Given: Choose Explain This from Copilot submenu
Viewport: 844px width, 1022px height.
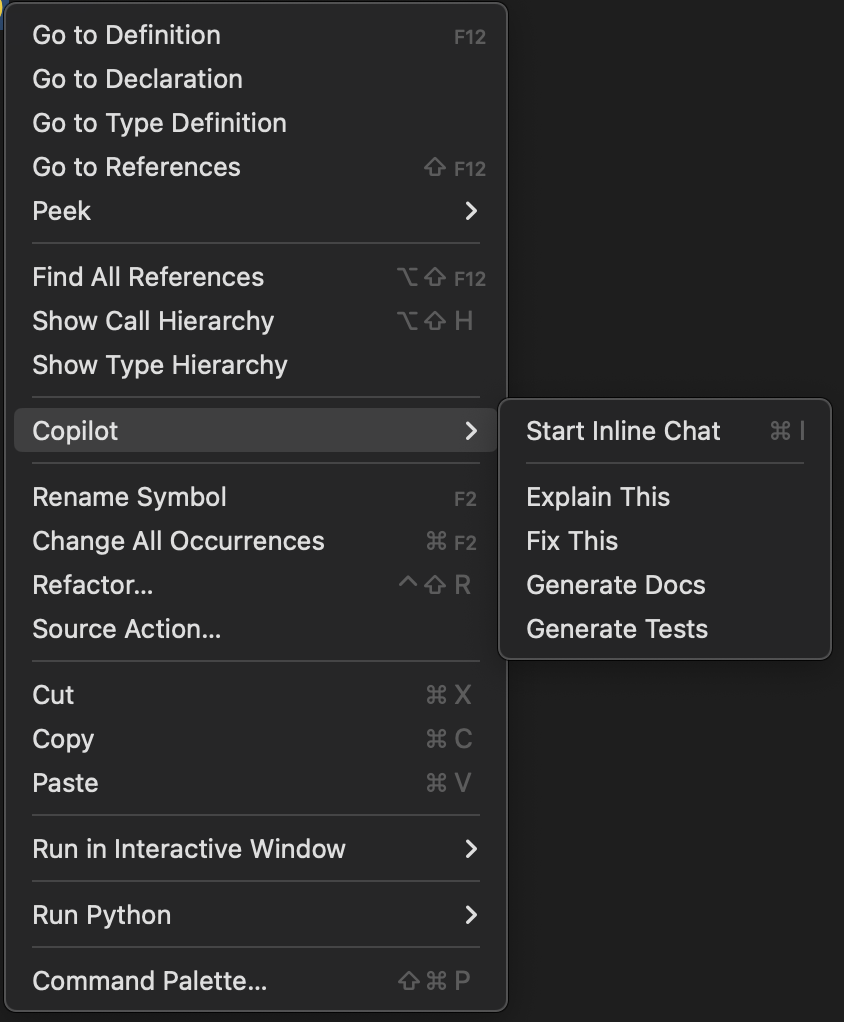Looking at the screenshot, I should pyautogui.click(x=598, y=497).
